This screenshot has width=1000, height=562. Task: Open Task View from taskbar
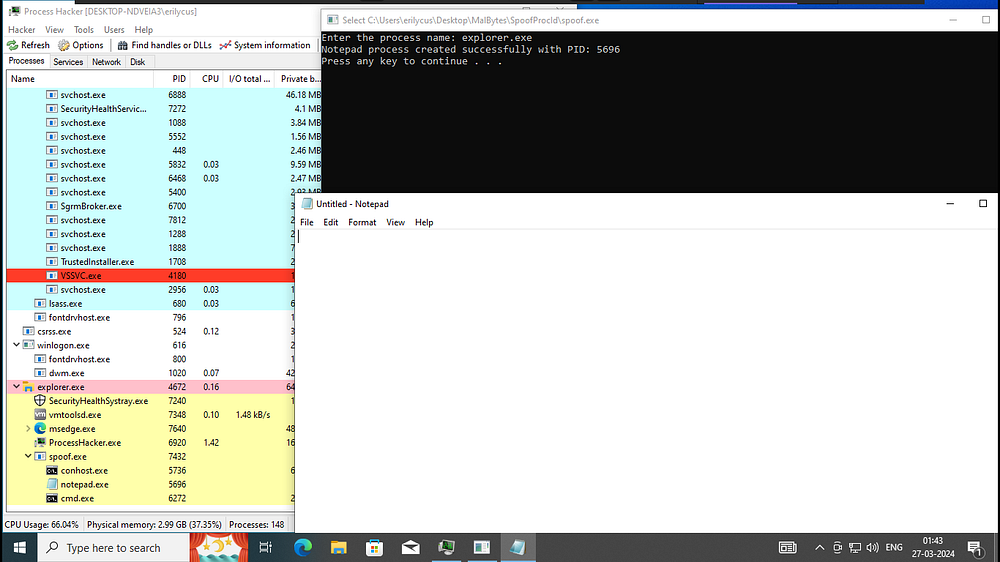click(265, 547)
